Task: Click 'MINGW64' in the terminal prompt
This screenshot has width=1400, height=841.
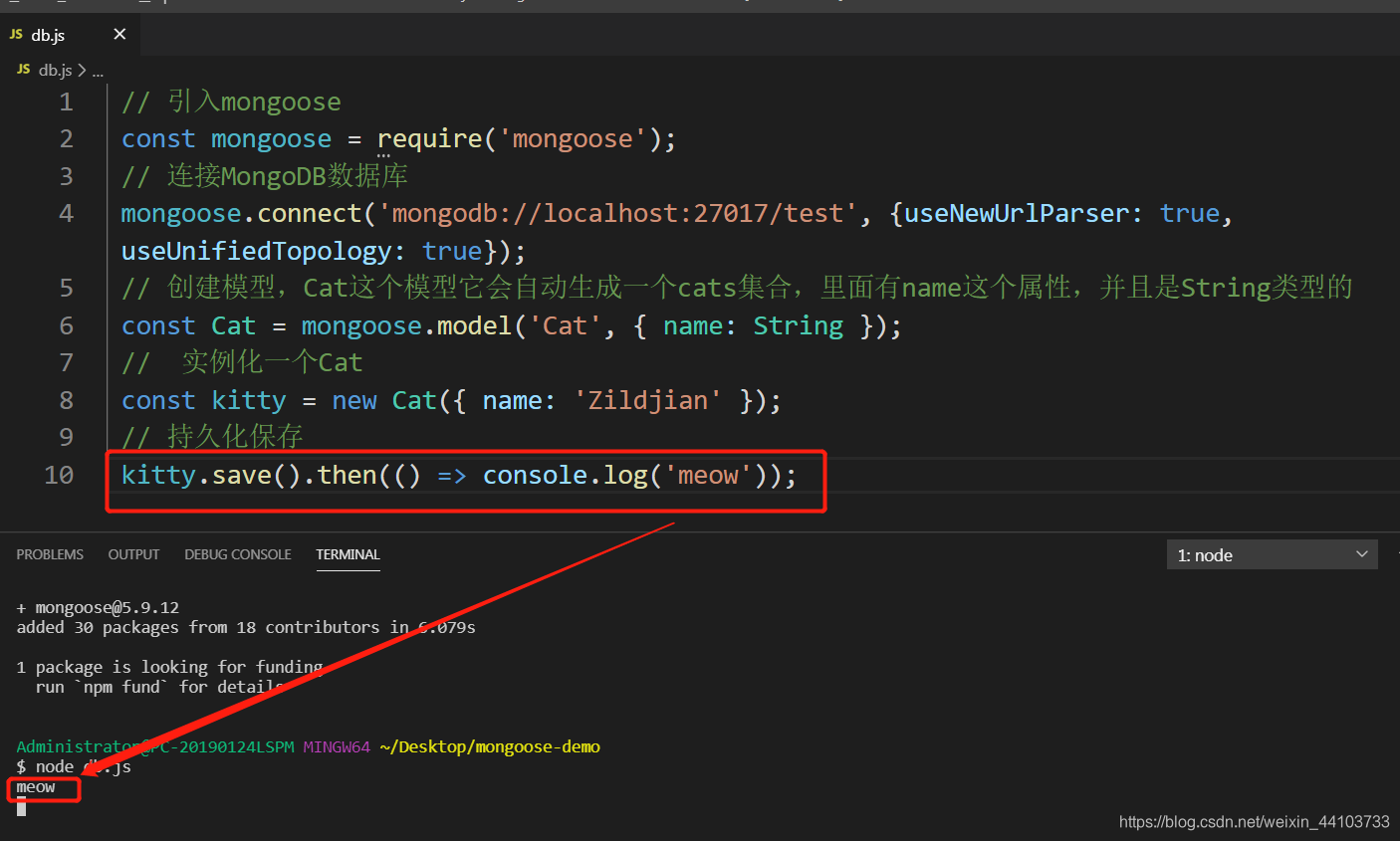Action: pos(337,746)
